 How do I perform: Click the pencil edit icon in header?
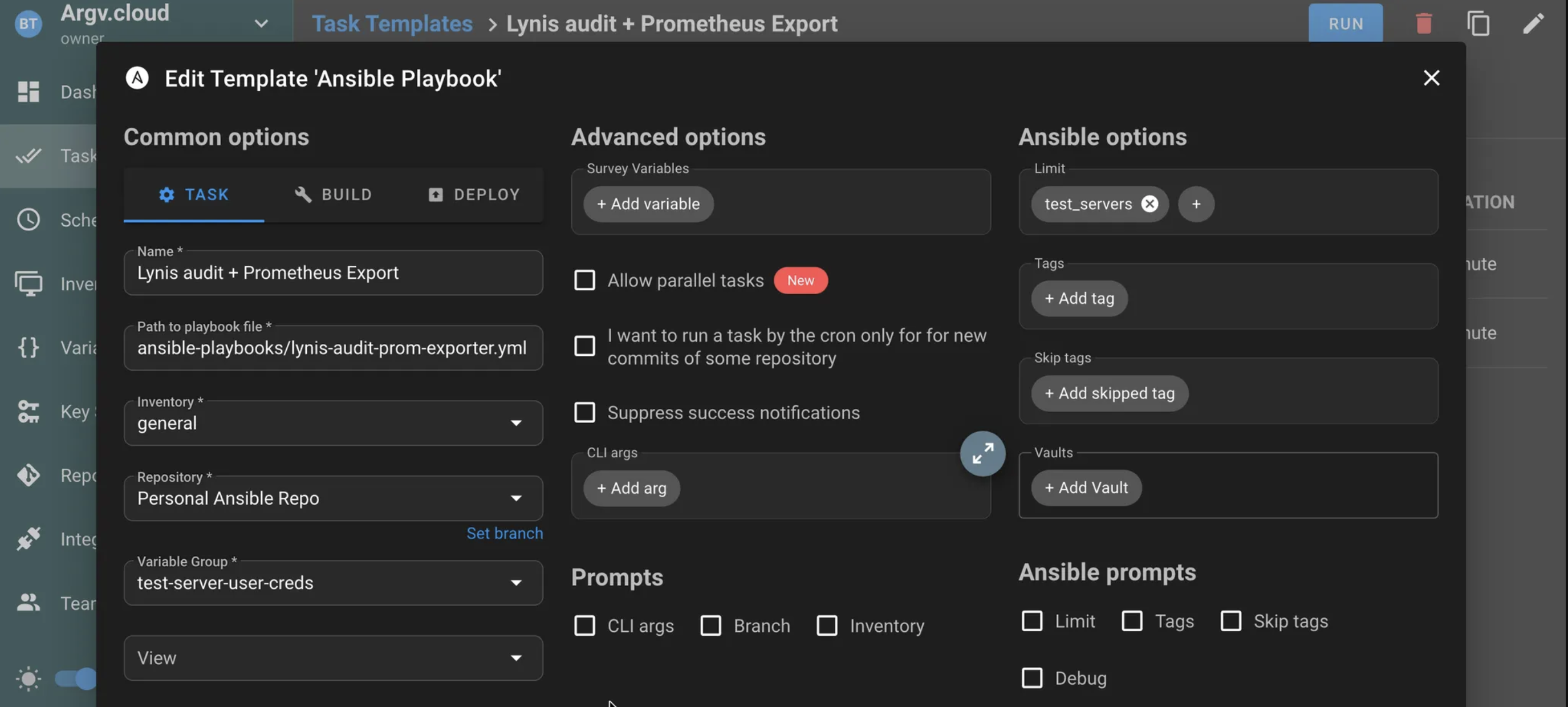[x=1533, y=24]
